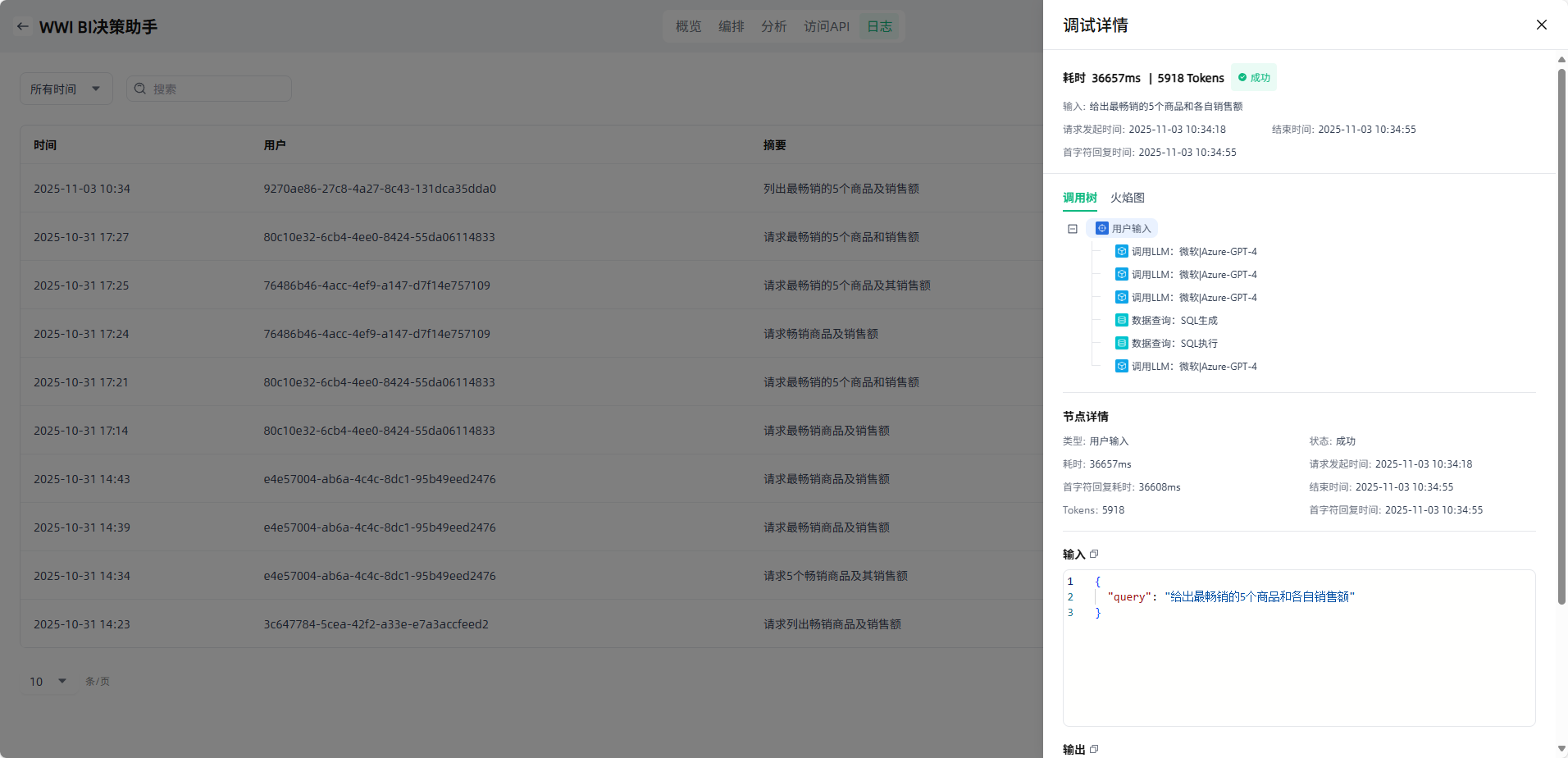Select the 数据查询: SQL执行 node
The height and width of the screenshot is (758, 1568).
click(x=1174, y=344)
